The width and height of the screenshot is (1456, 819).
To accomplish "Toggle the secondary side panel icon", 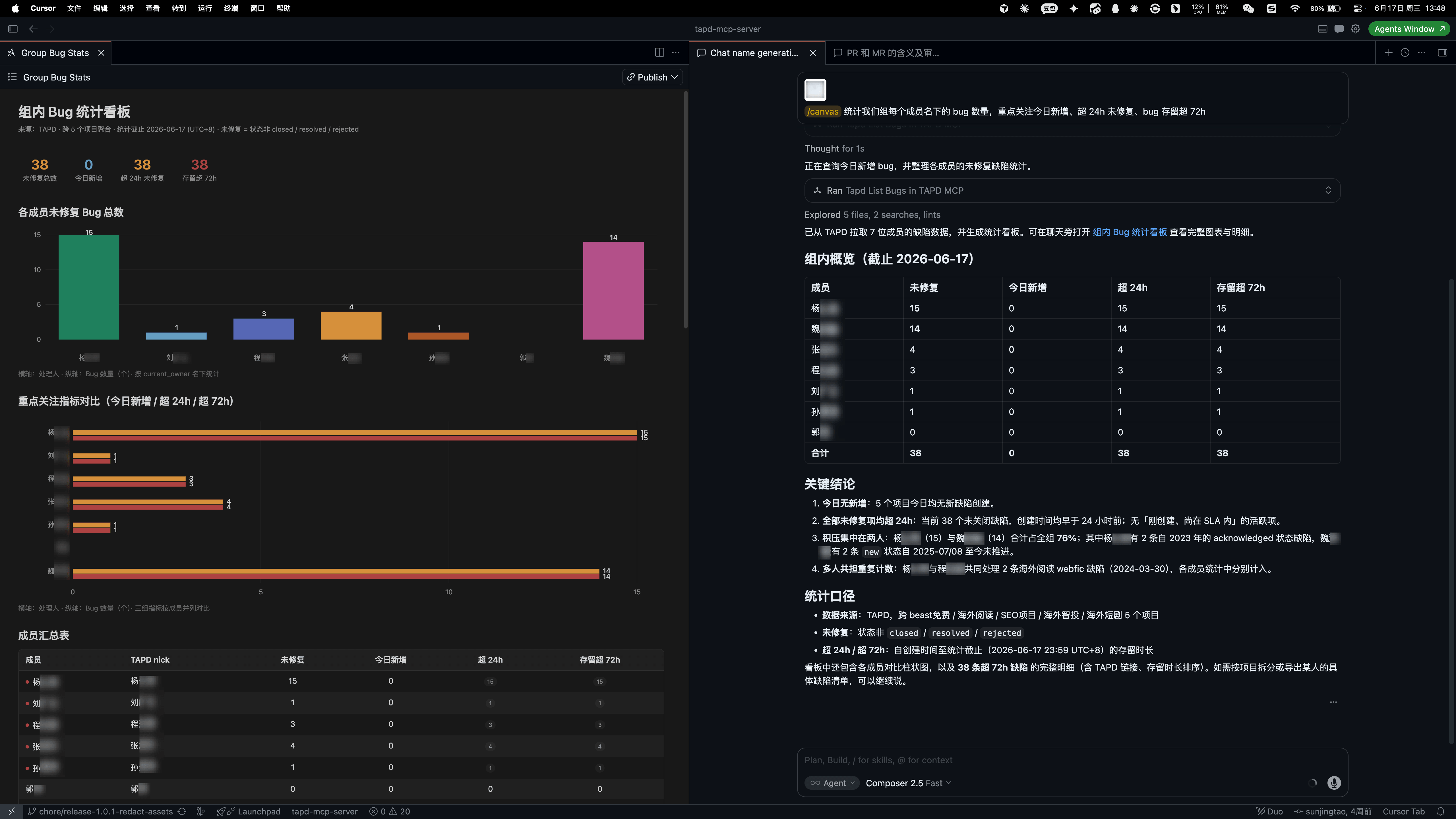I will coord(1442,53).
